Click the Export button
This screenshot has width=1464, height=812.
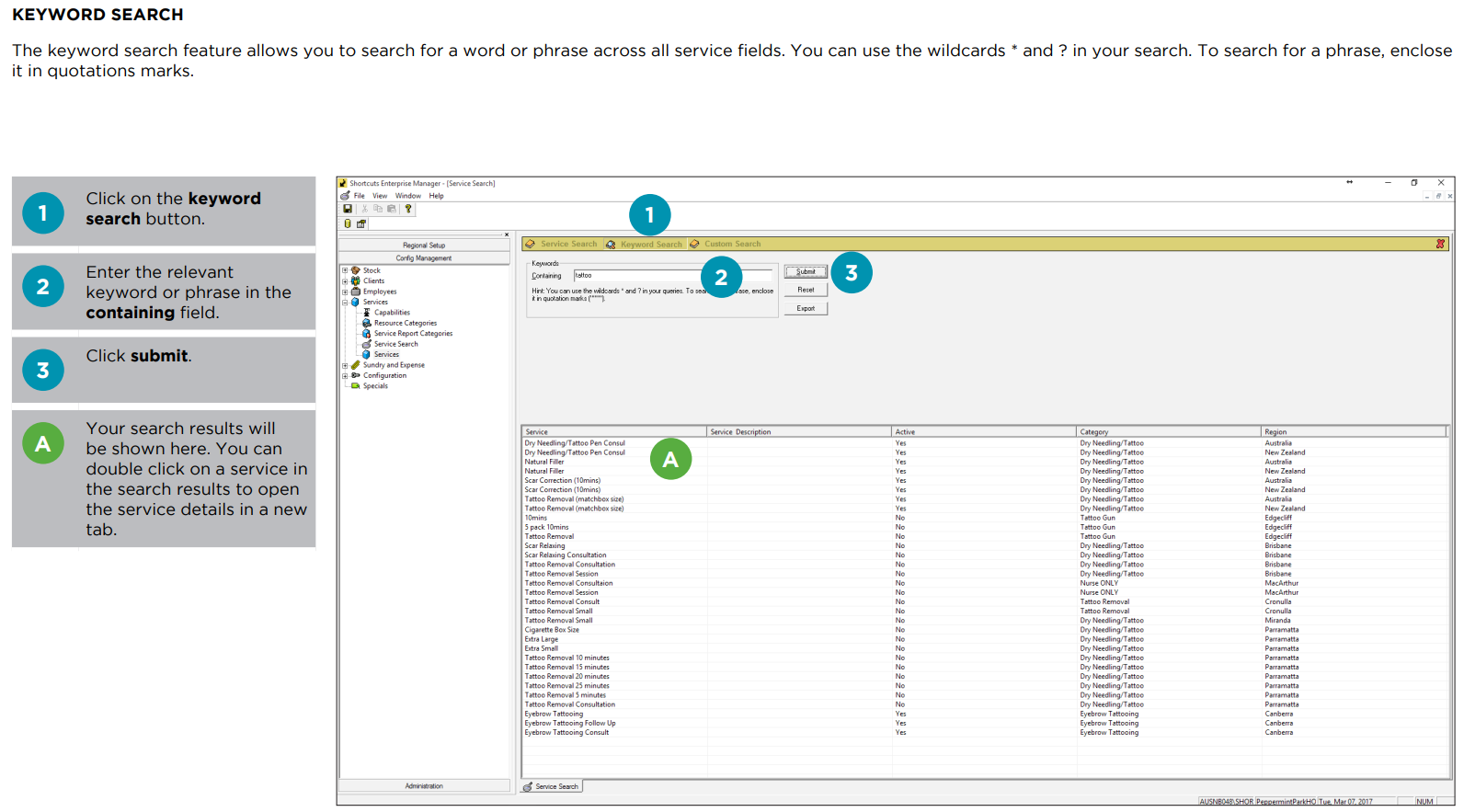pyautogui.click(x=806, y=308)
